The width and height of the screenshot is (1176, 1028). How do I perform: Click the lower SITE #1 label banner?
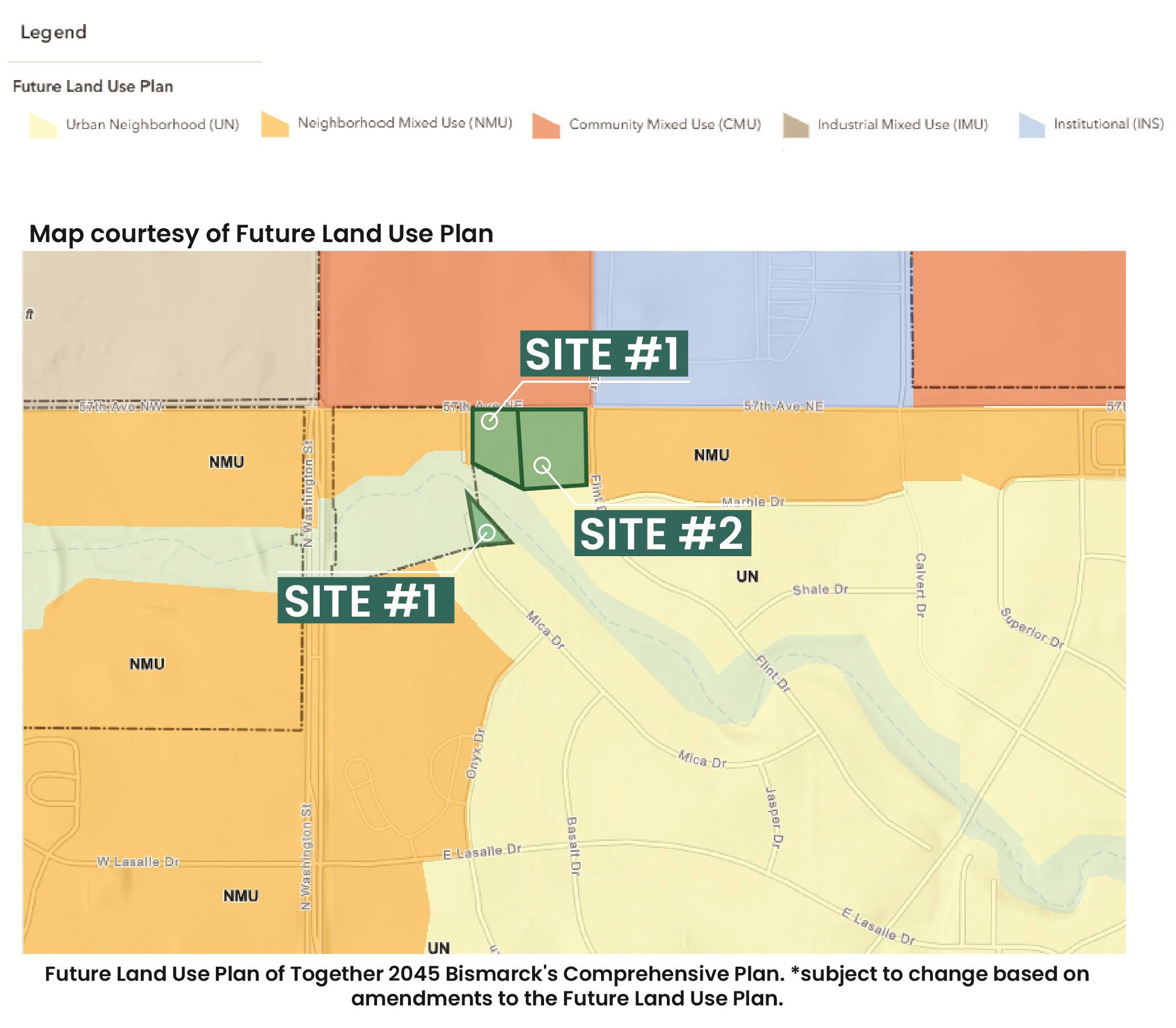click(365, 601)
